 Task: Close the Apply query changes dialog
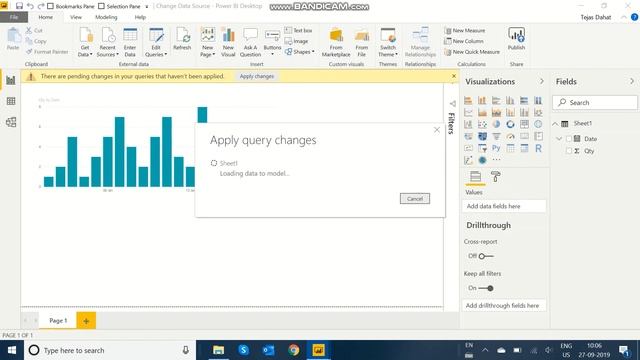(x=437, y=130)
